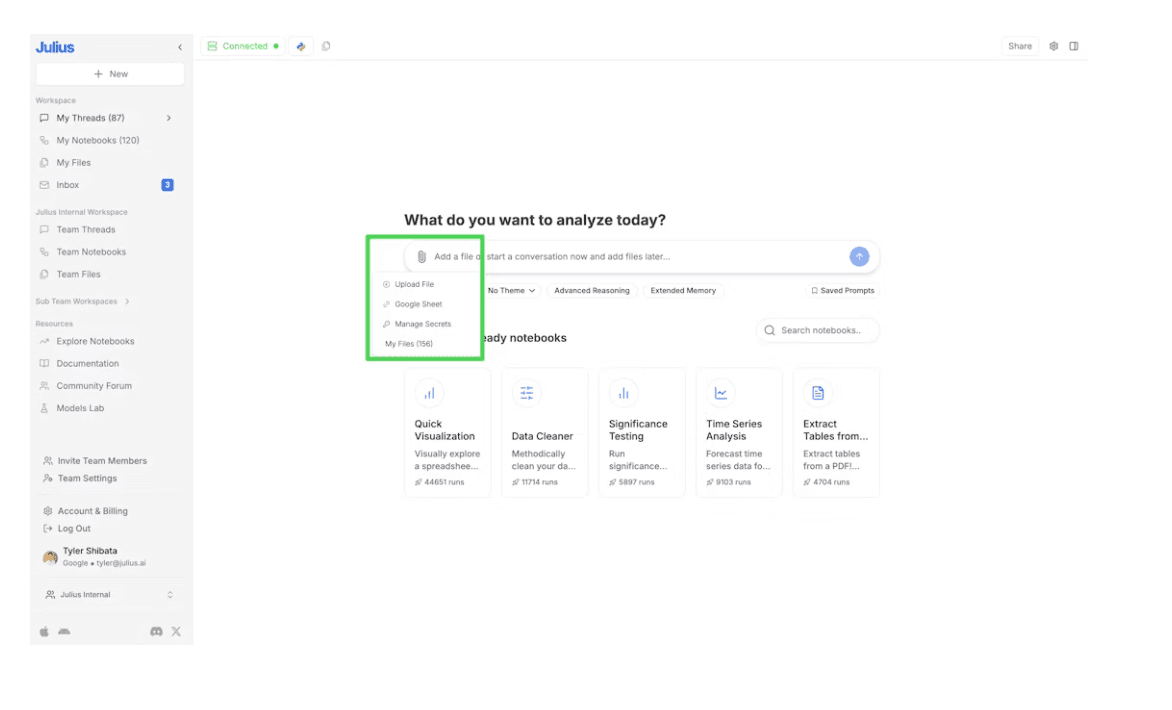Open the Julius Internal workspace switcher

click(x=110, y=594)
